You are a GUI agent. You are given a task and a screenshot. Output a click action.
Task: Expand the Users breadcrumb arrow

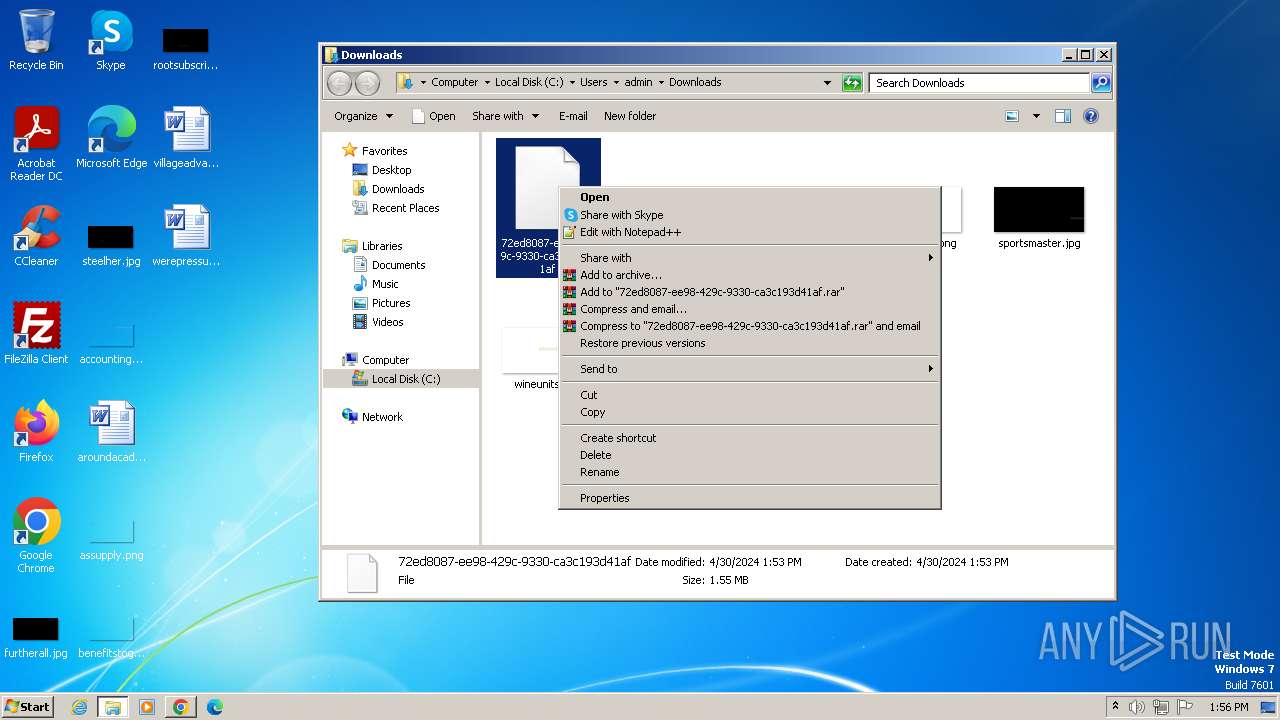[616, 83]
